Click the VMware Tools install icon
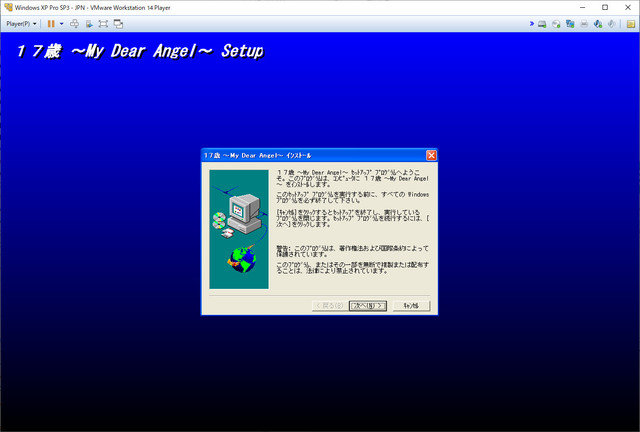Screen dimensions: 640x432 [x=89, y=24]
